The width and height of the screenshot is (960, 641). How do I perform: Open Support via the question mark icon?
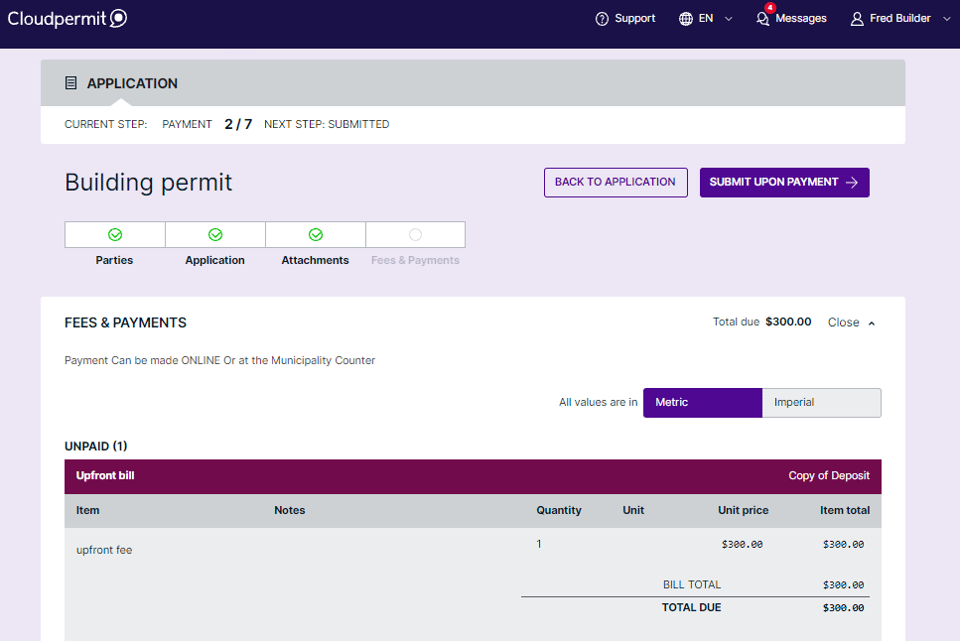click(601, 18)
